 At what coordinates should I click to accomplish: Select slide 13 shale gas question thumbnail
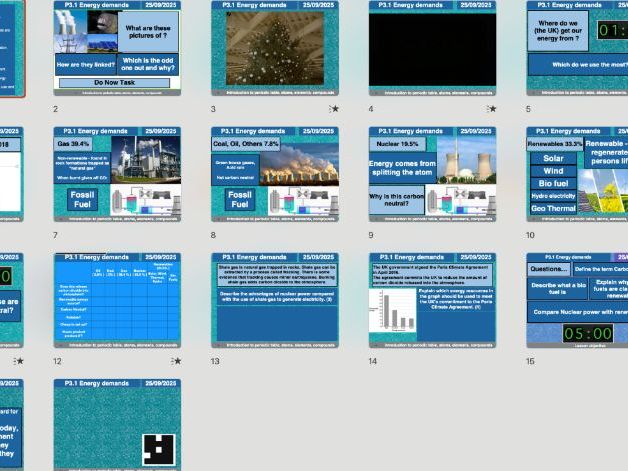pos(275,300)
